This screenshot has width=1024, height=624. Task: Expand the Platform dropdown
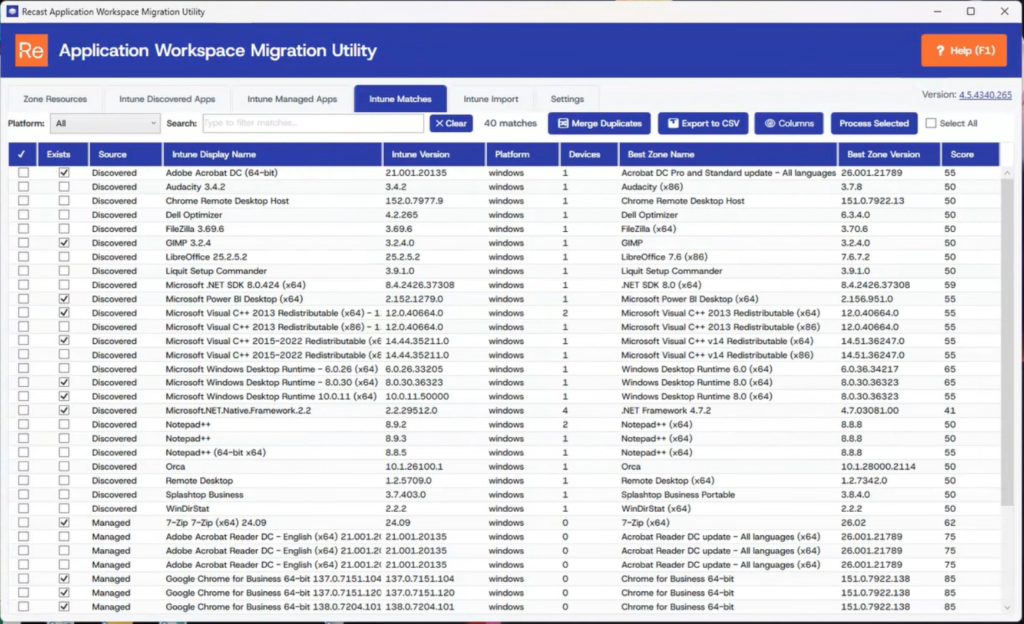pos(105,123)
